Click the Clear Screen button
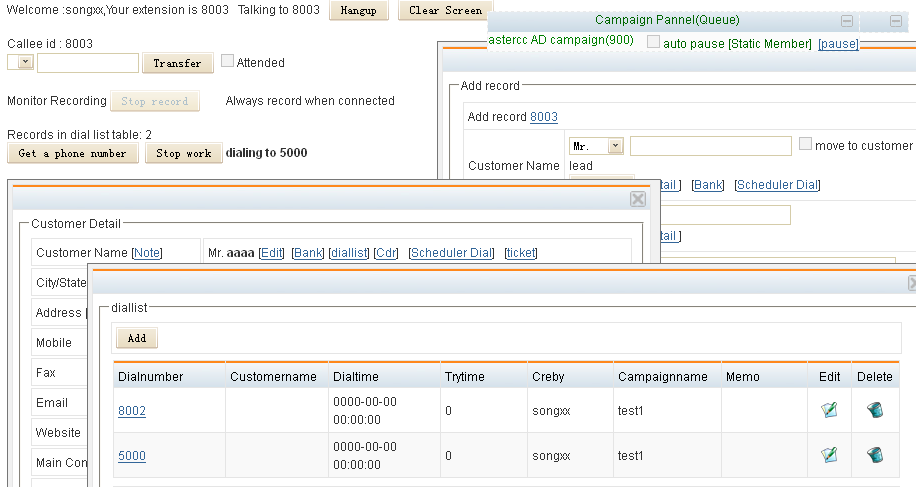Image resolution: width=916 pixels, height=487 pixels. pyautogui.click(x=445, y=11)
